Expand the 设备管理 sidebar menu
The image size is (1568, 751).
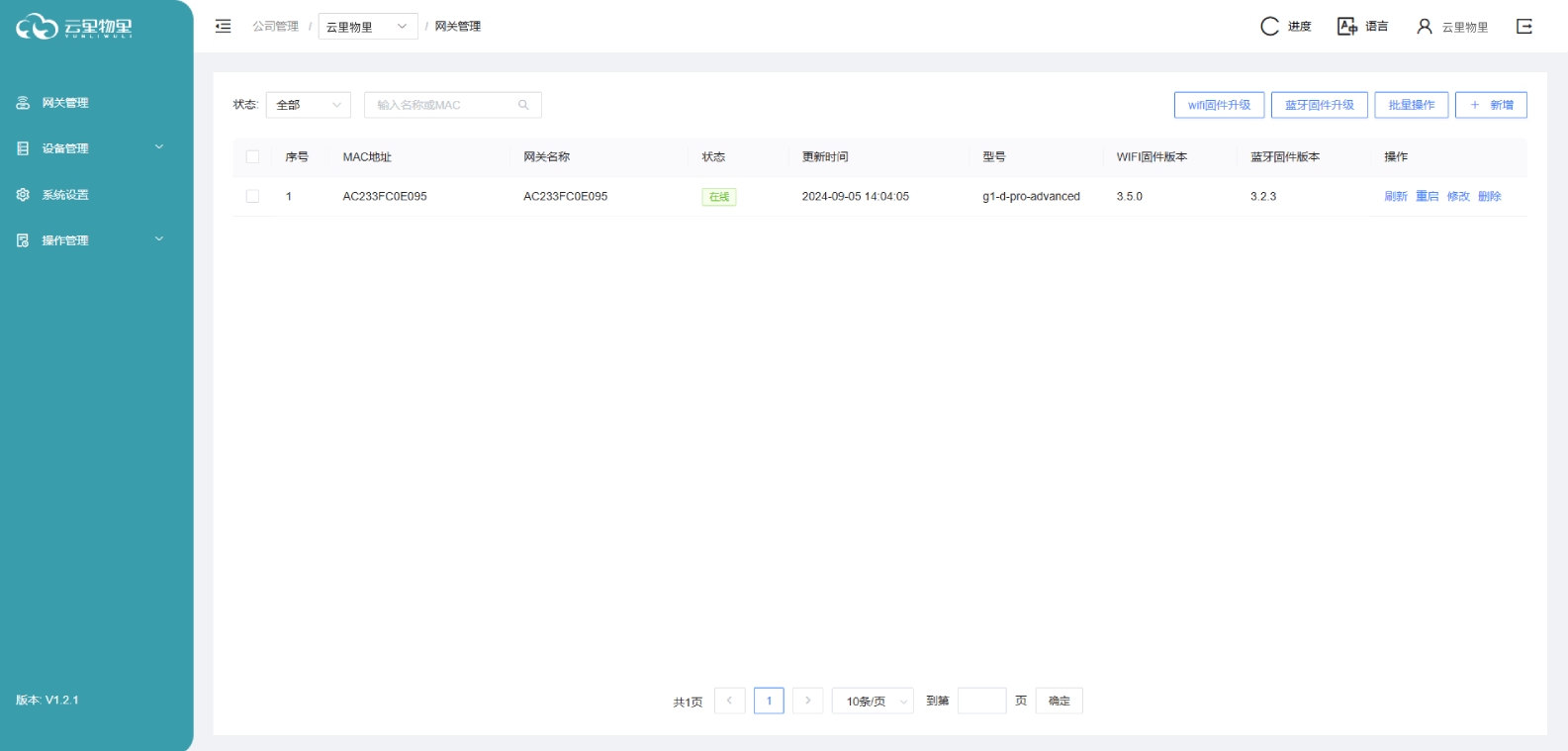[x=89, y=148]
